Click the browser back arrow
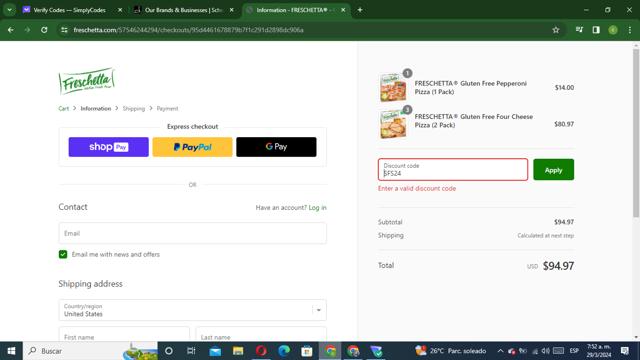640x360 pixels. tap(11, 30)
